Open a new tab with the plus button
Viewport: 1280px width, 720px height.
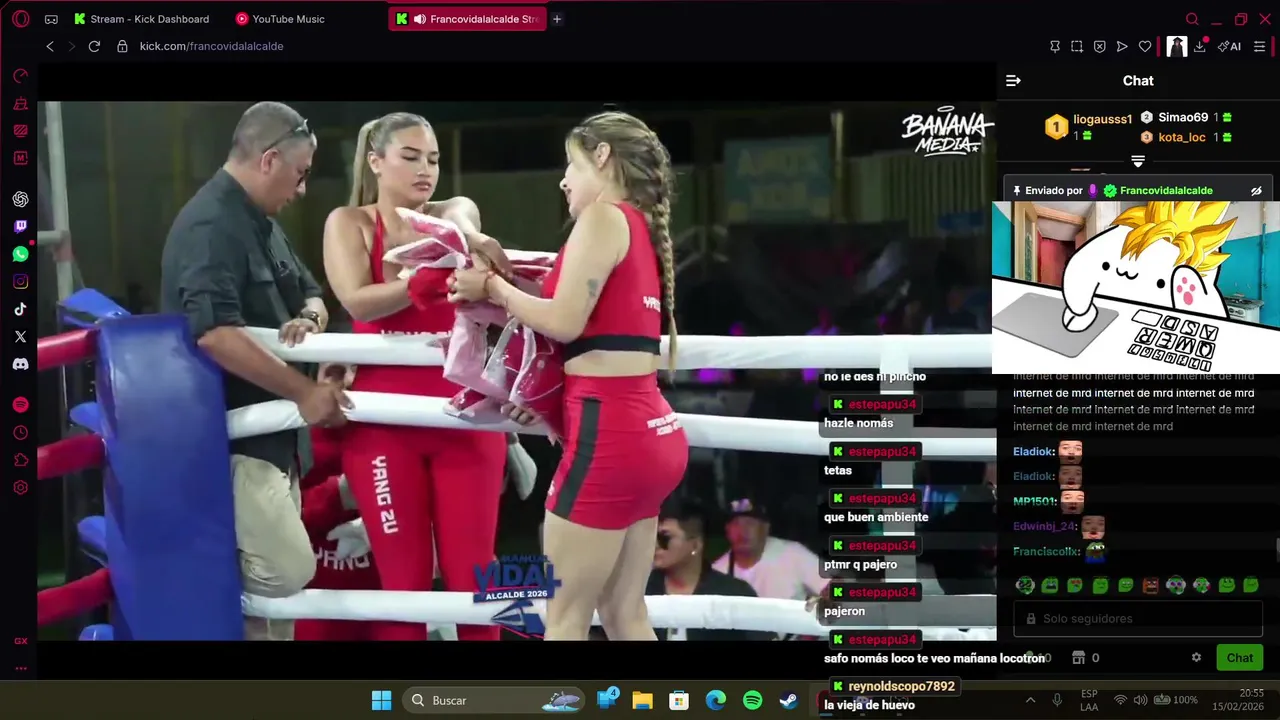557,19
